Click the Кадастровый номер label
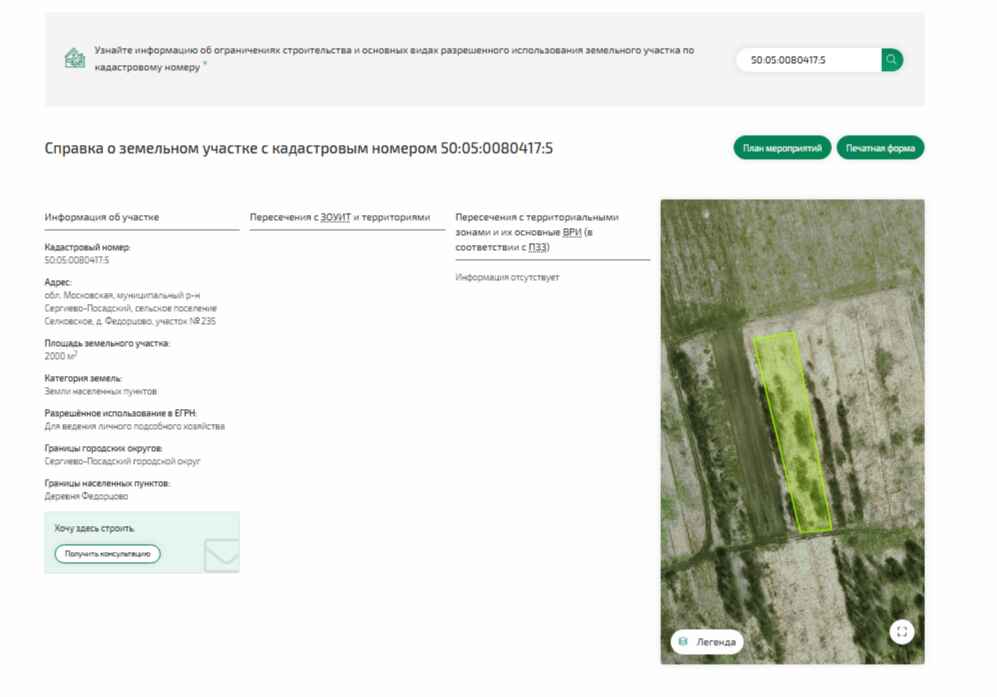 87,247
